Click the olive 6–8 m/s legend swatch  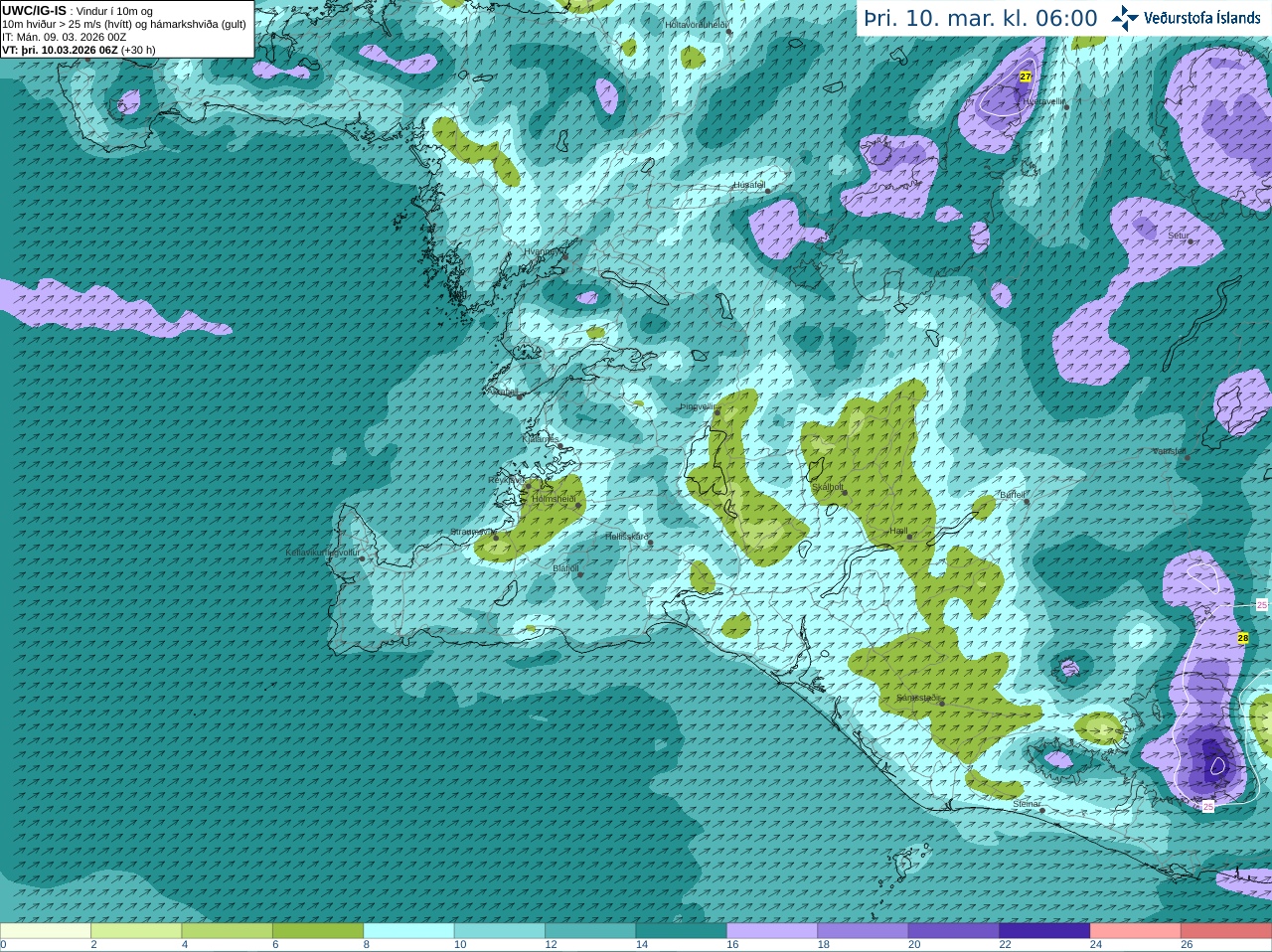pyautogui.click(x=318, y=931)
